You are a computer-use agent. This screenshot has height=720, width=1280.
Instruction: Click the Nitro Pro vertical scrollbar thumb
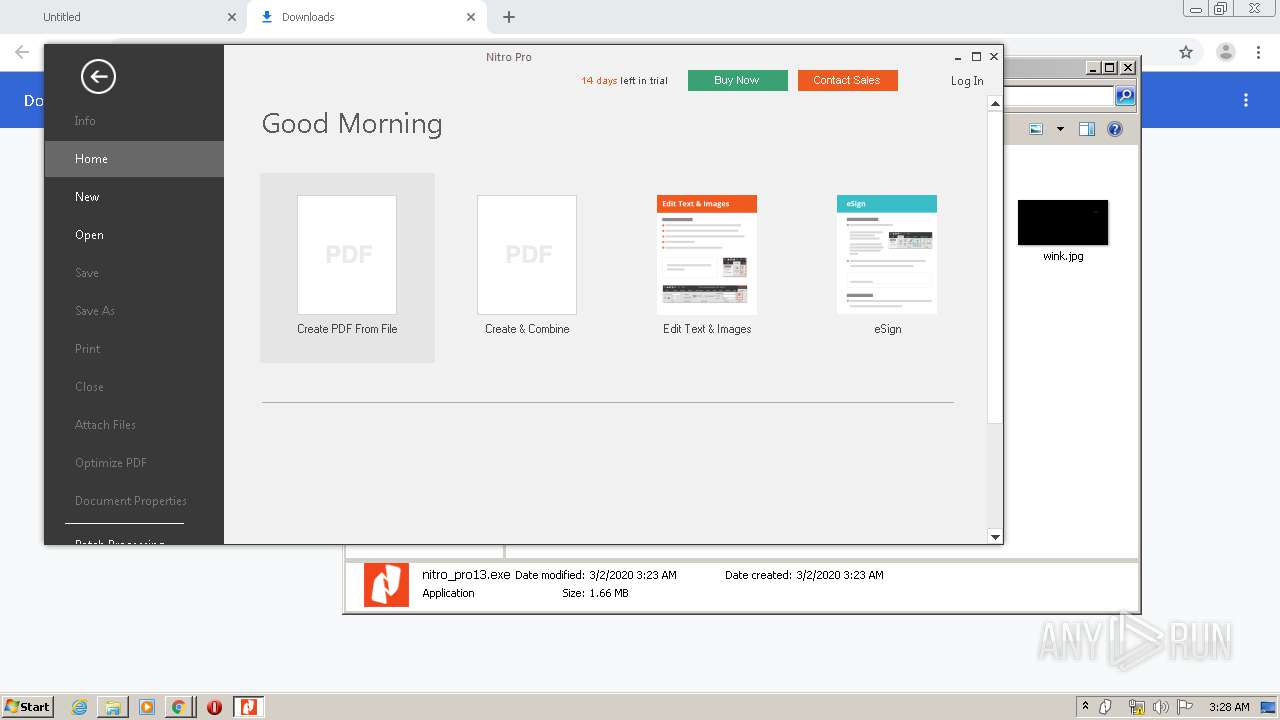pyautogui.click(x=995, y=266)
